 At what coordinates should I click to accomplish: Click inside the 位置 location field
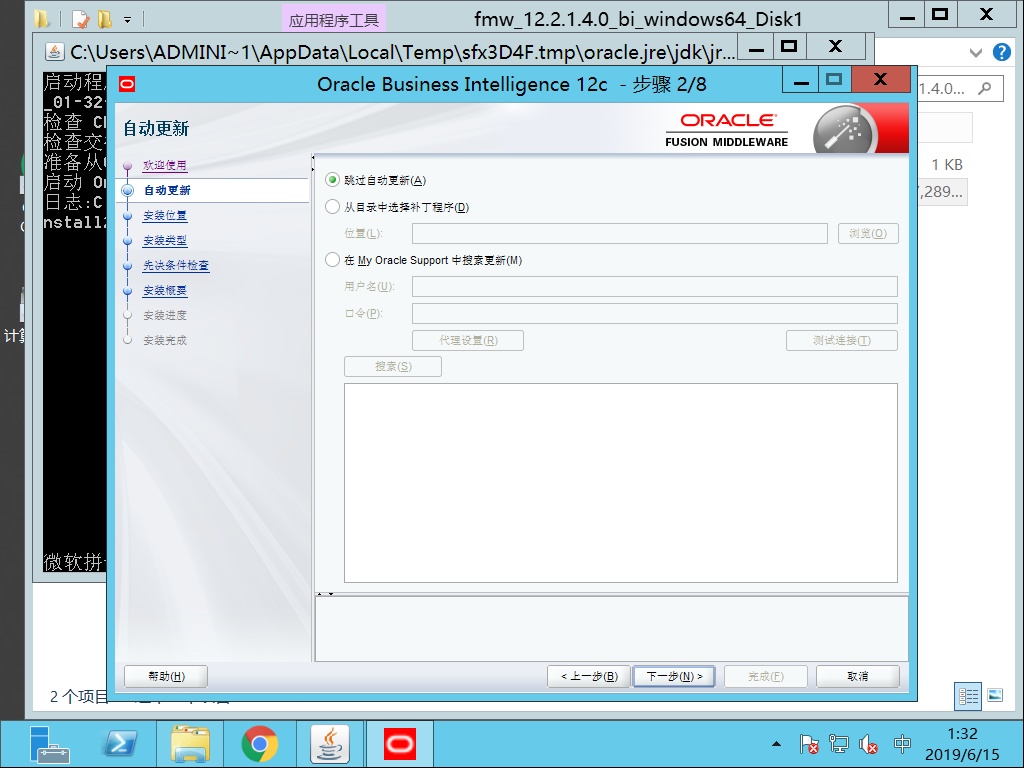[x=620, y=233]
